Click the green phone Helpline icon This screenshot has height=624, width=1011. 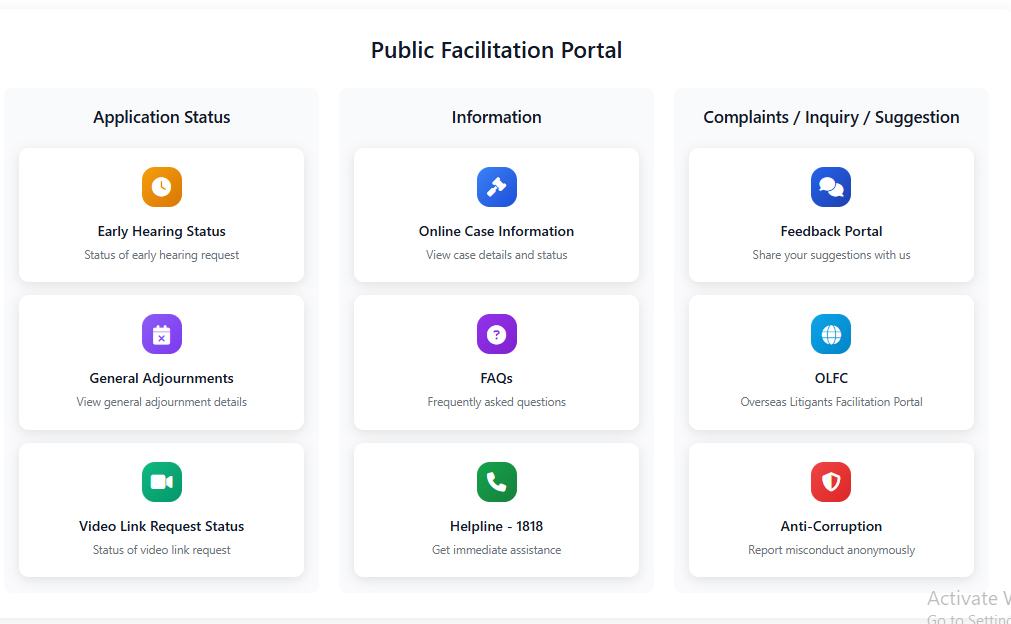(496, 482)
